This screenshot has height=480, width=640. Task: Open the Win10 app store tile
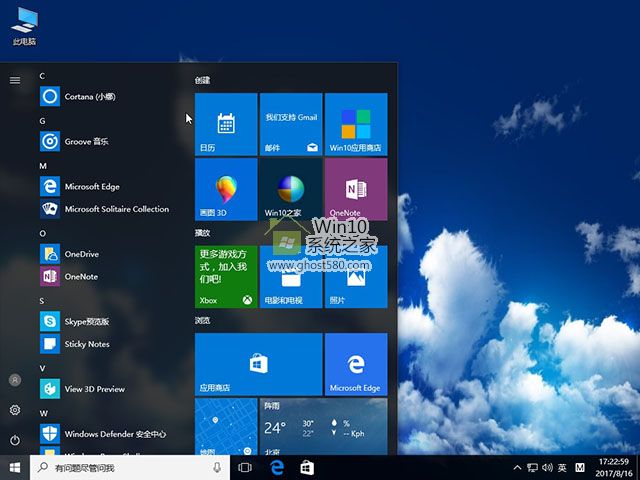356,124
